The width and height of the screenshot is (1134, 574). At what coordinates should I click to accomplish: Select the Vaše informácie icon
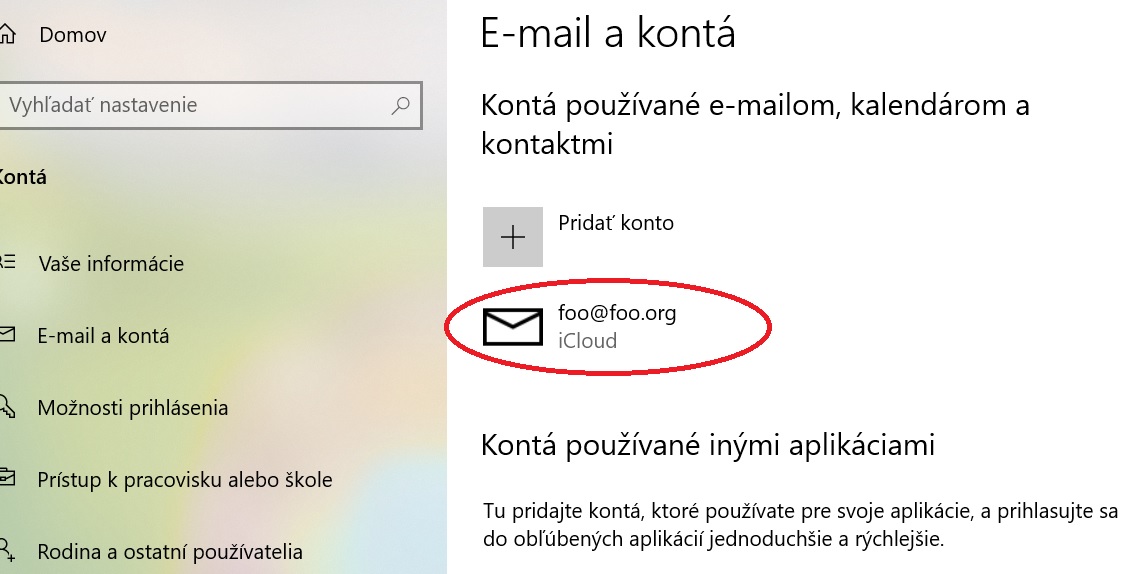tap(7, 262)
